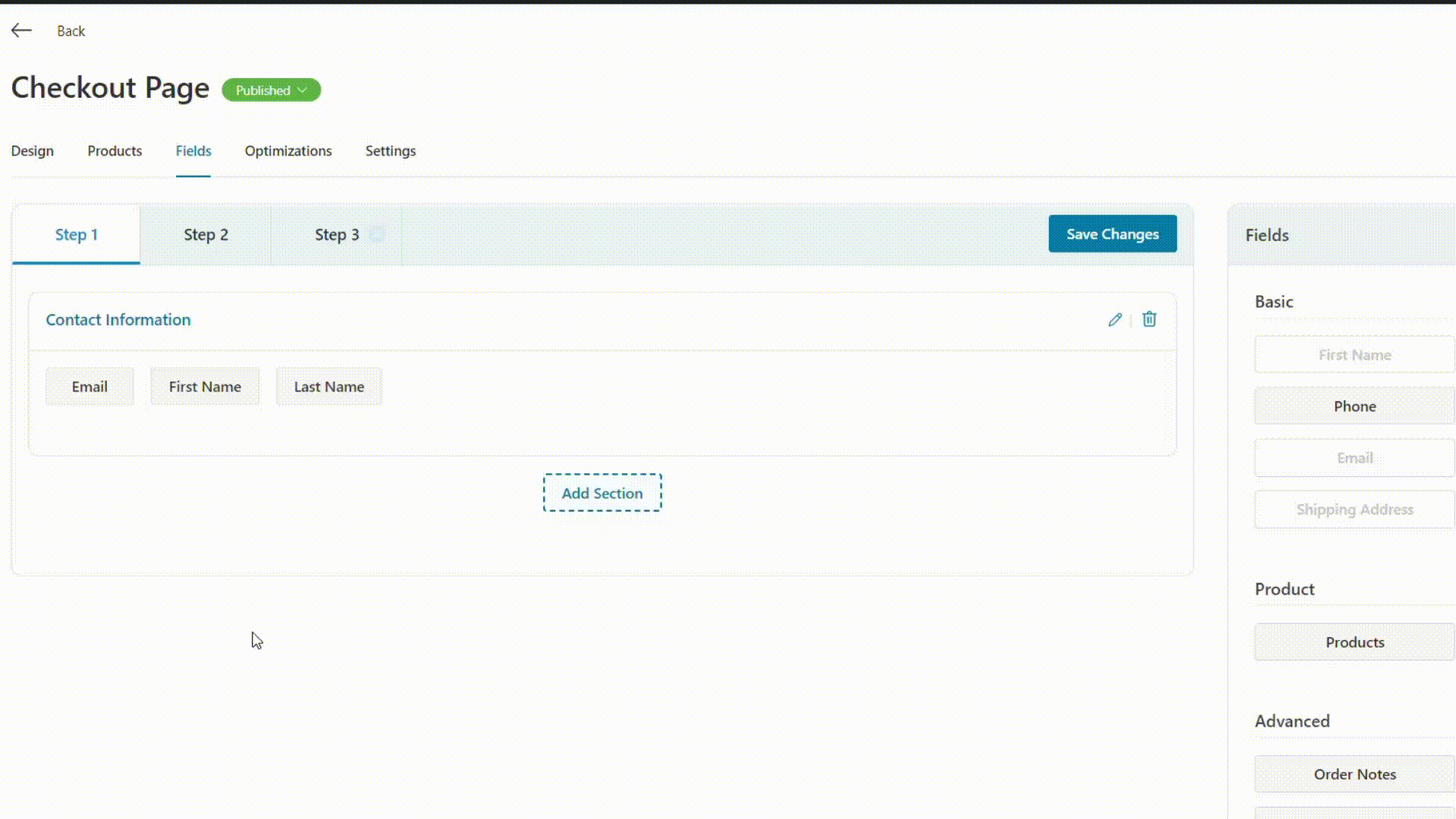Select the Email field chip in Contact Information

point(89,387)
